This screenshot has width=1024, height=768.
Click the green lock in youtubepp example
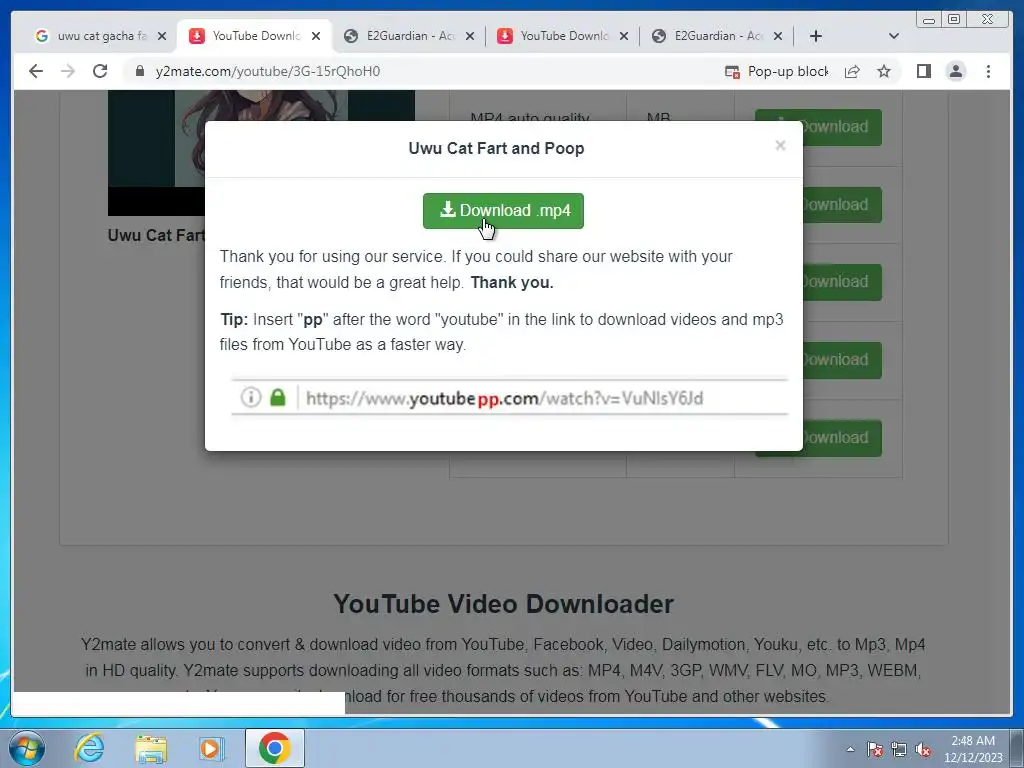[278, 397]
